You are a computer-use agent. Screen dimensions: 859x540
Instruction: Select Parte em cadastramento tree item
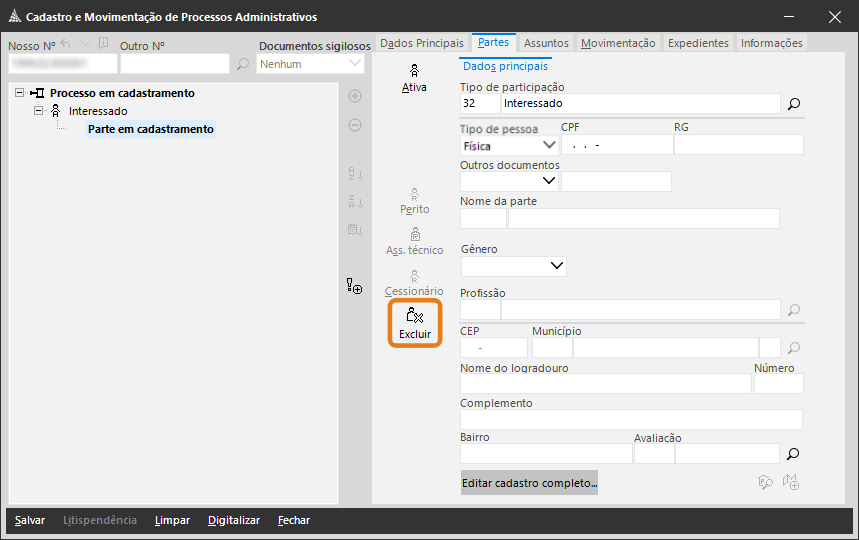150,129
